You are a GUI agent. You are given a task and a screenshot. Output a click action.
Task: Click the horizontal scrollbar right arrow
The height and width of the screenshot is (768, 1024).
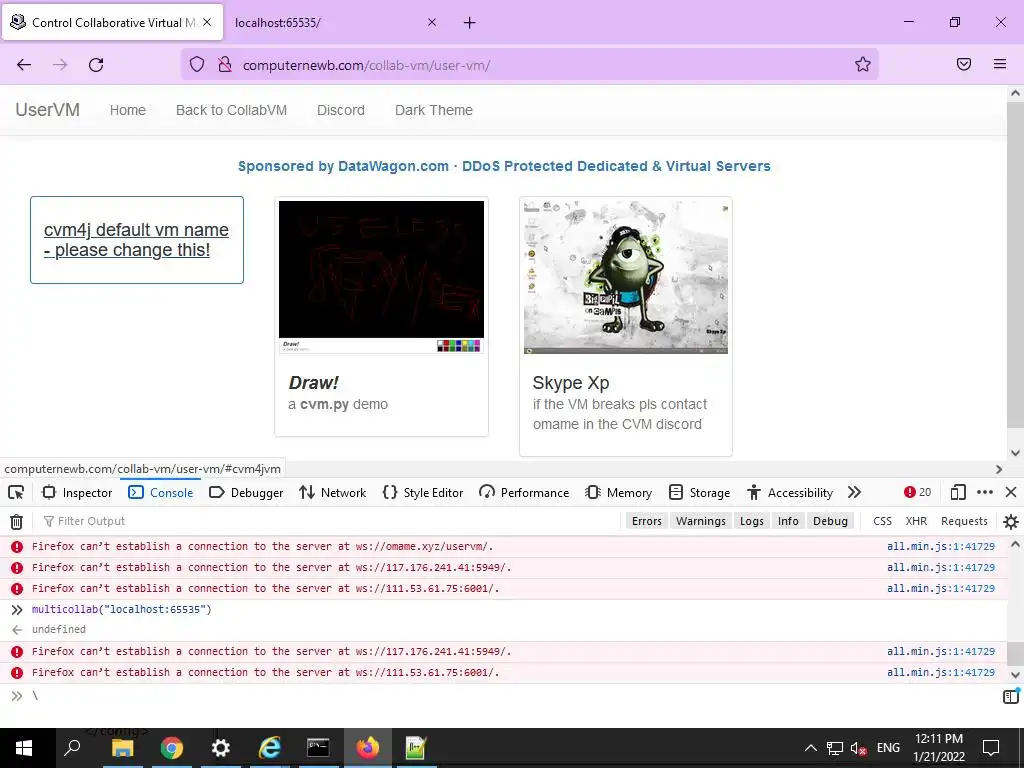(999, 469)
